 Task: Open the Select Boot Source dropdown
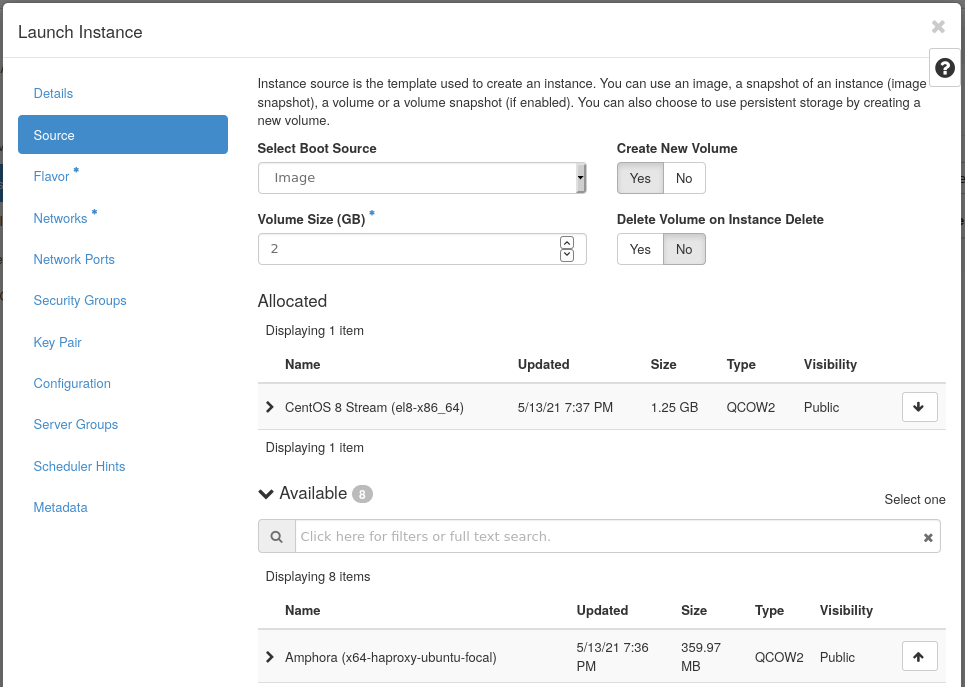(x=421, y=178)
